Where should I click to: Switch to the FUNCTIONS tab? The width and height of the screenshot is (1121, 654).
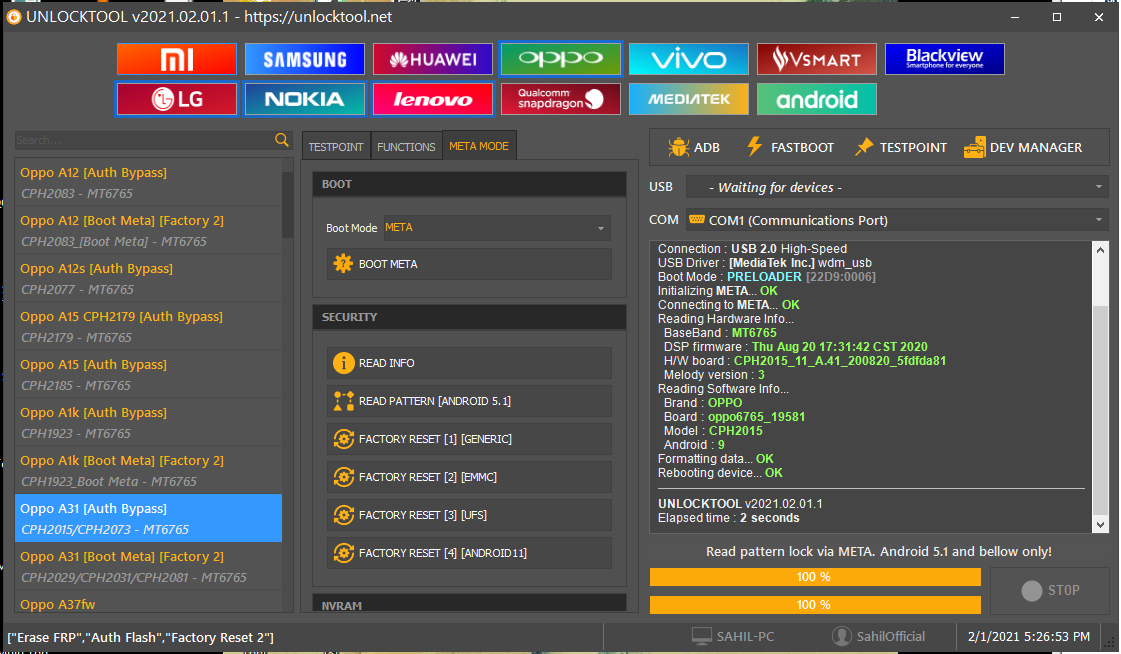tap(406, 147)
